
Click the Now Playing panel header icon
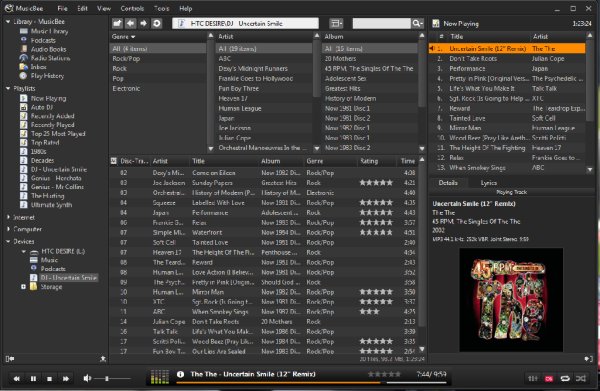[435, 23]
